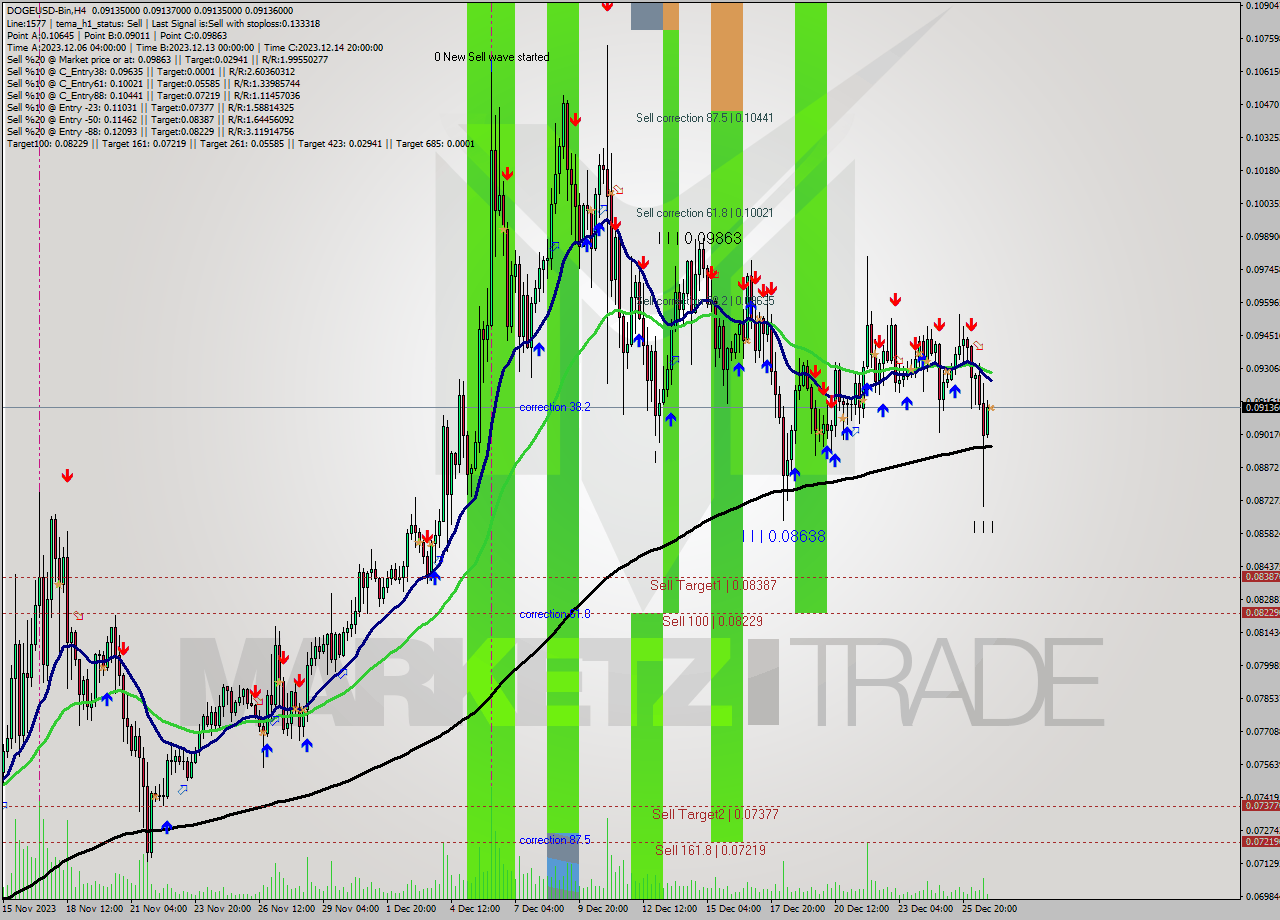This screenshot has width=1280, height=920.
Task: Click '0 New Sell wave started' label
Action: point(492,57)
